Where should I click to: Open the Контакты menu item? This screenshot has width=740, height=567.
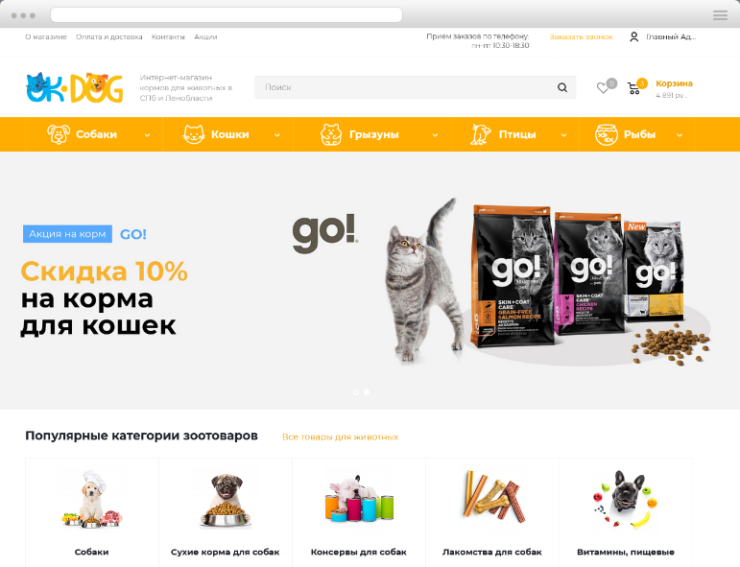point(168,37)
